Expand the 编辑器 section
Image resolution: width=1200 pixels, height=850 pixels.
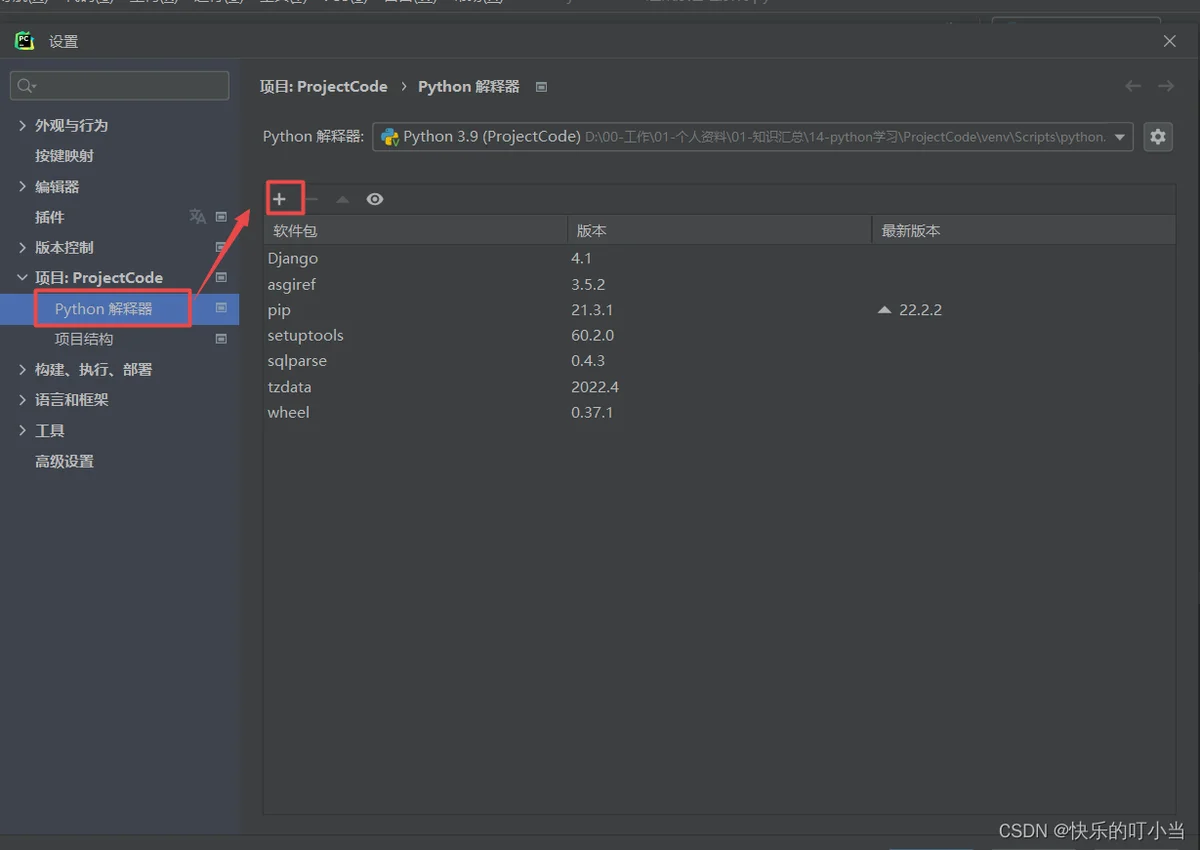(x=23, y=186)
